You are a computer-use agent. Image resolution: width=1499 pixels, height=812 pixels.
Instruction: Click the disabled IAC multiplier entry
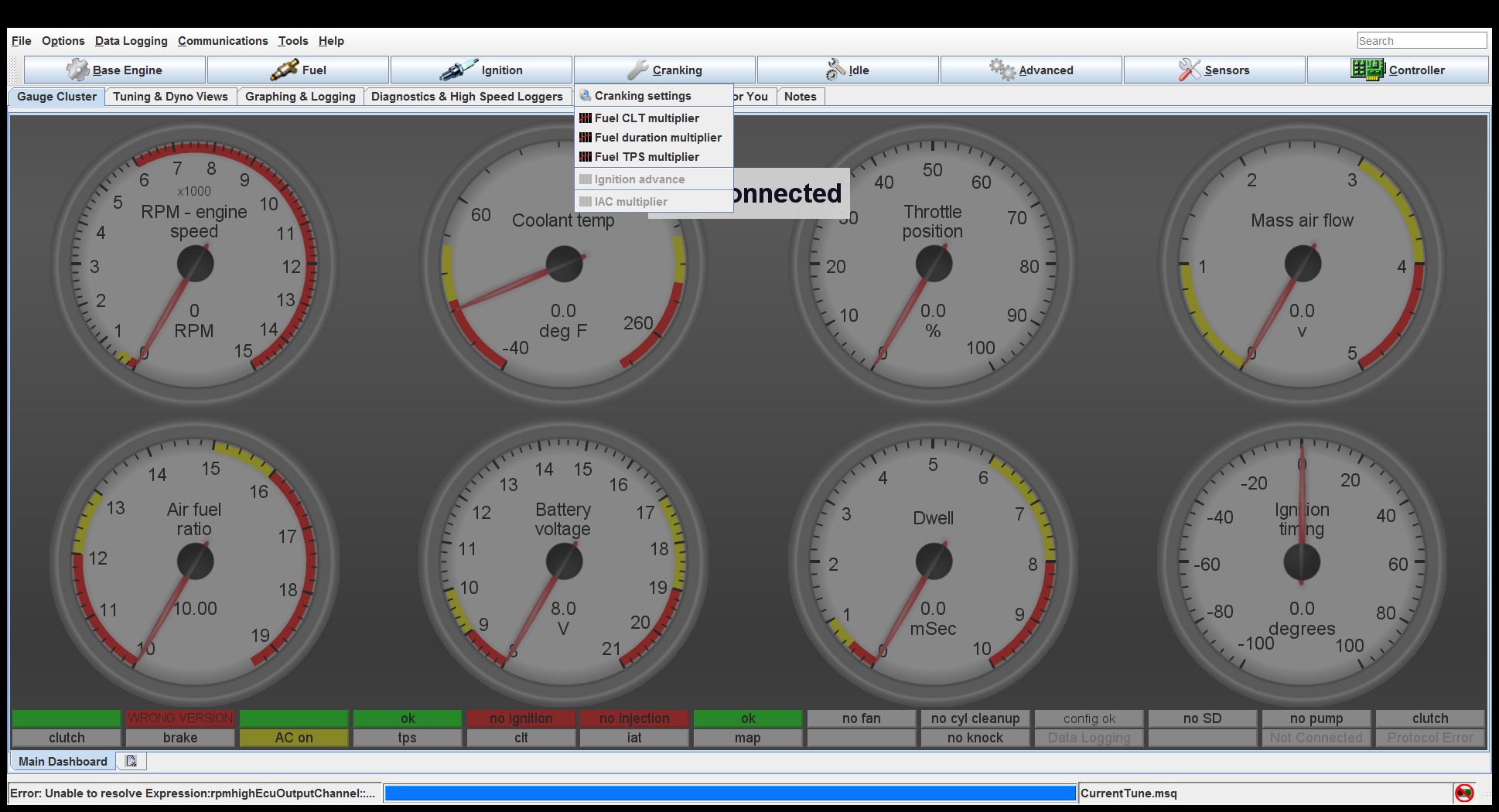point(654,202)
